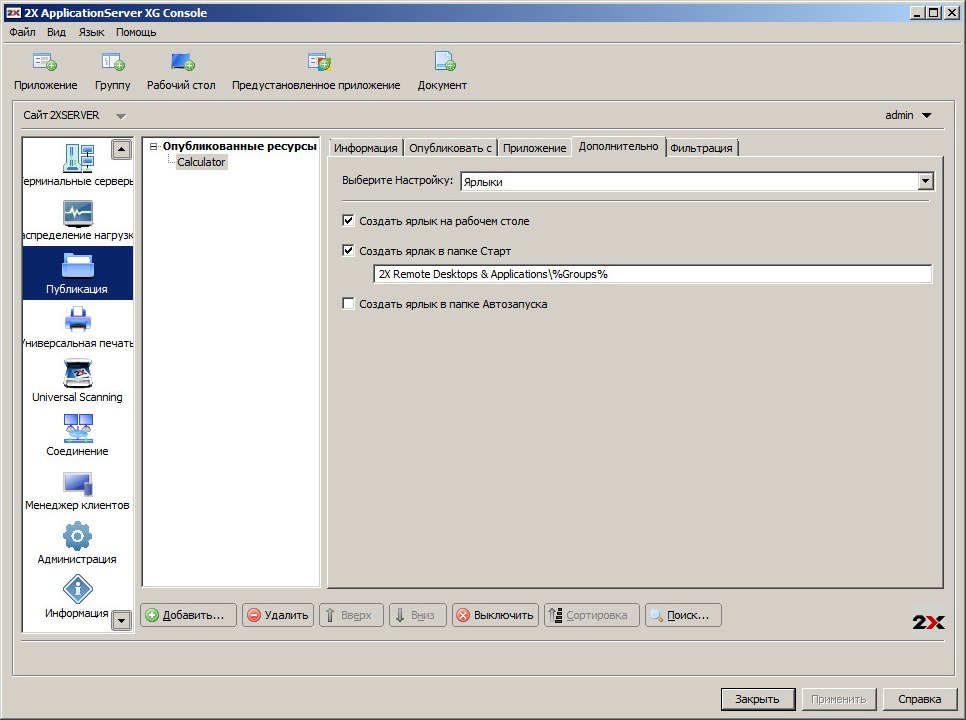Click the sidebar scroll down arrow
Screen dimensions: 966x720
tap(121, 620)
